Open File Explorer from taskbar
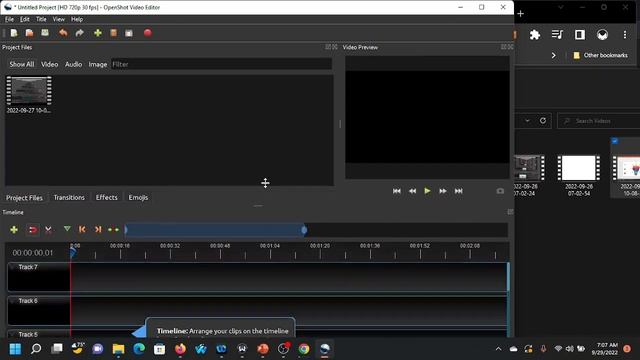Image resolution: width=640 pixels, height=360 pixels. pyautogui.click(x=118, y=349)
